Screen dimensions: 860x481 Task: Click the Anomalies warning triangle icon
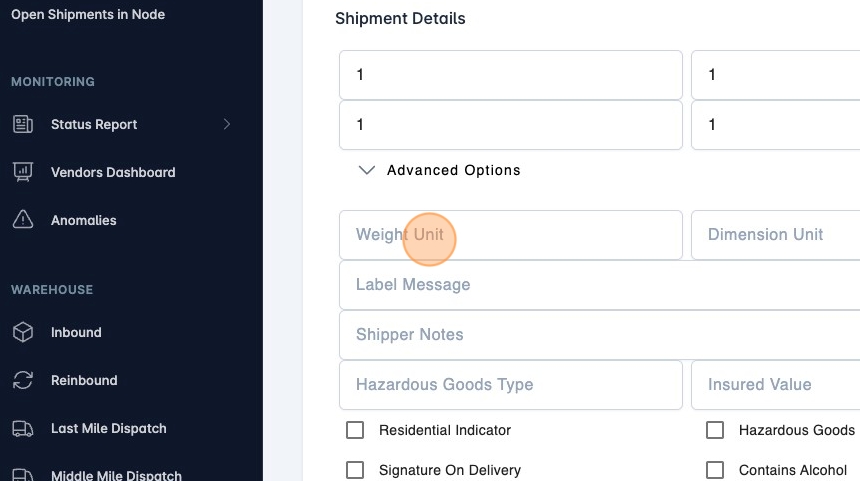[x=22, y=220]
